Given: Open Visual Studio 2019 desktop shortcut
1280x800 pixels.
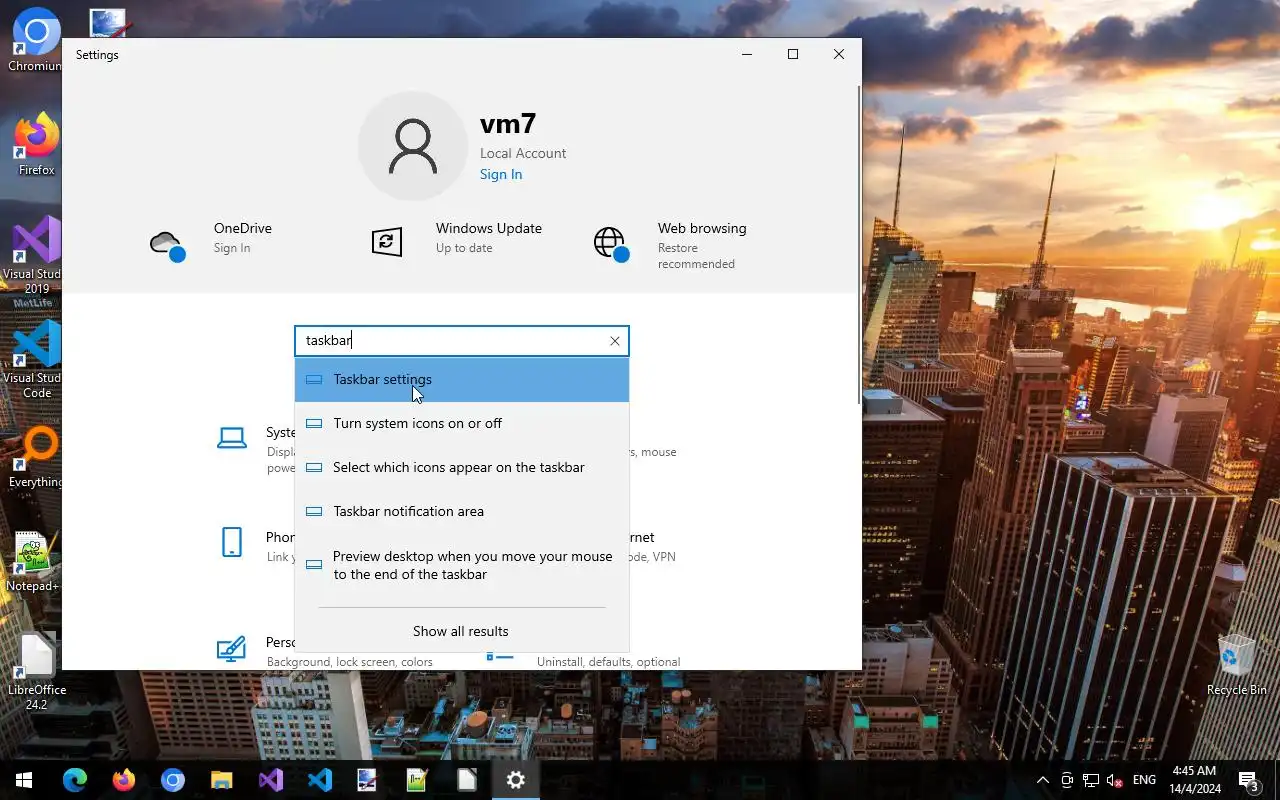Looking at the screenshot, I should 36,256.
